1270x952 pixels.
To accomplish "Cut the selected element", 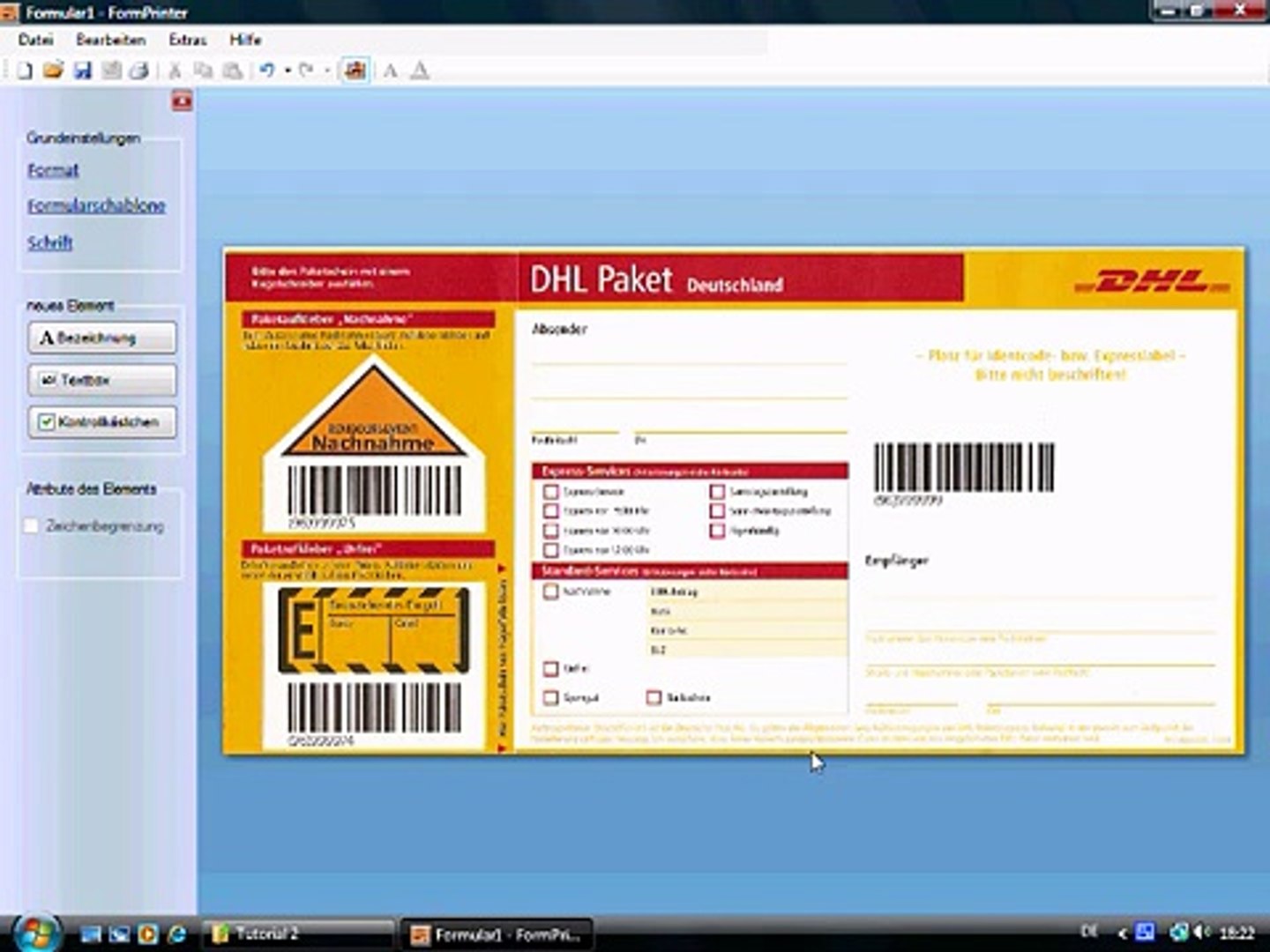I will coord(175,71).
